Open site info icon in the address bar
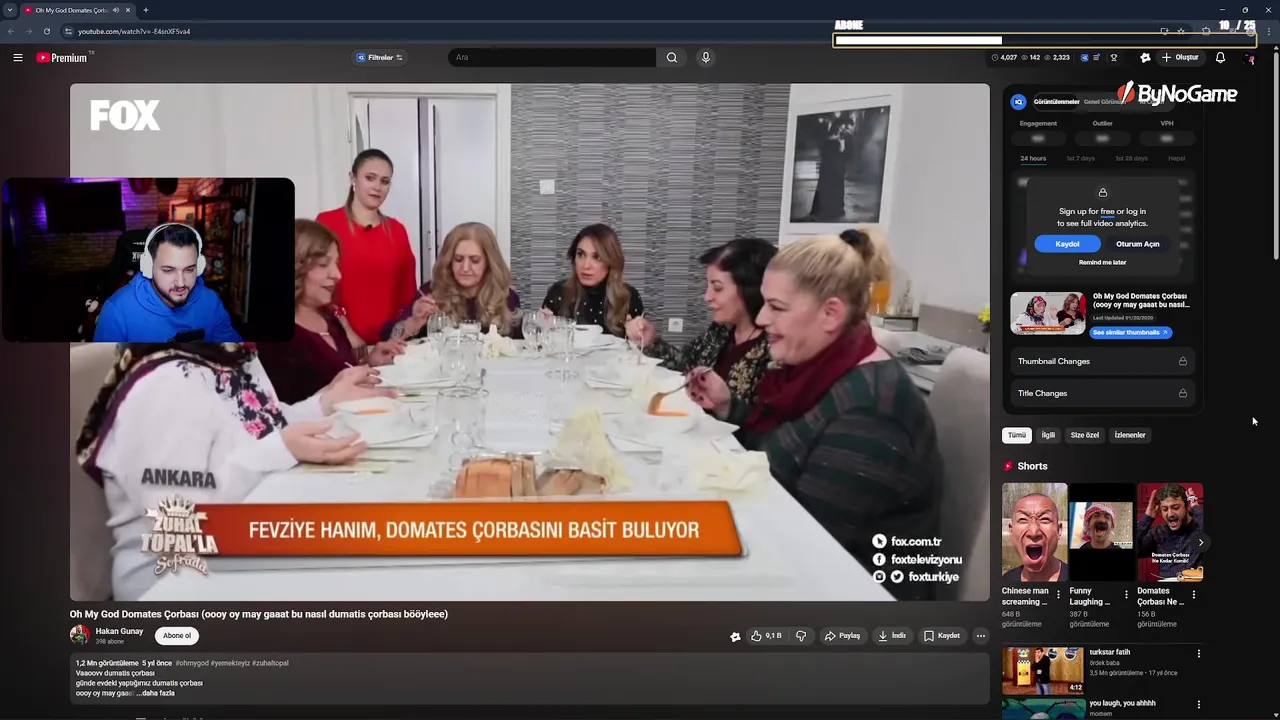This screenshot has height=720, width=1280. [x=69, y=31]
